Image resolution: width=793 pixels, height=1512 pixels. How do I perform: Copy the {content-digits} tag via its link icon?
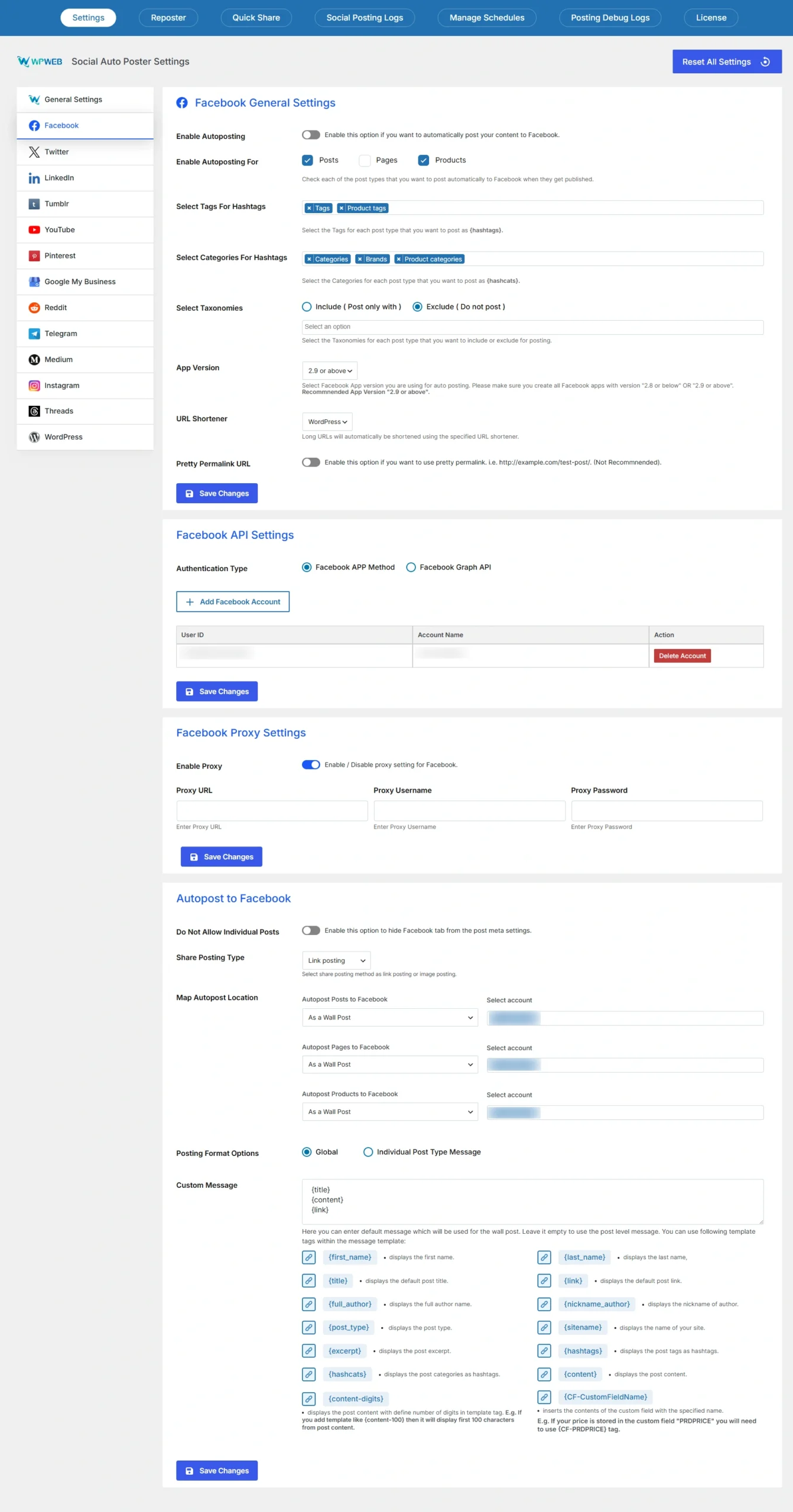[x=308, y=1399]
